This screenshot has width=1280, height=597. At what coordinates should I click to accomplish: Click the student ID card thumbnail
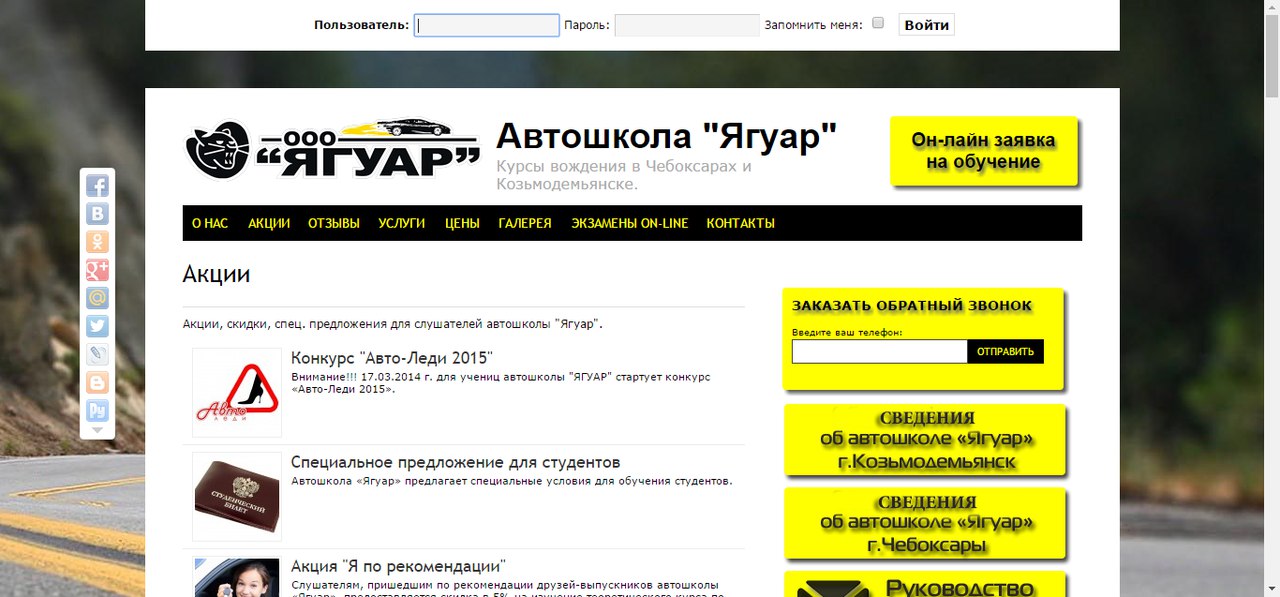click(237, 497)
